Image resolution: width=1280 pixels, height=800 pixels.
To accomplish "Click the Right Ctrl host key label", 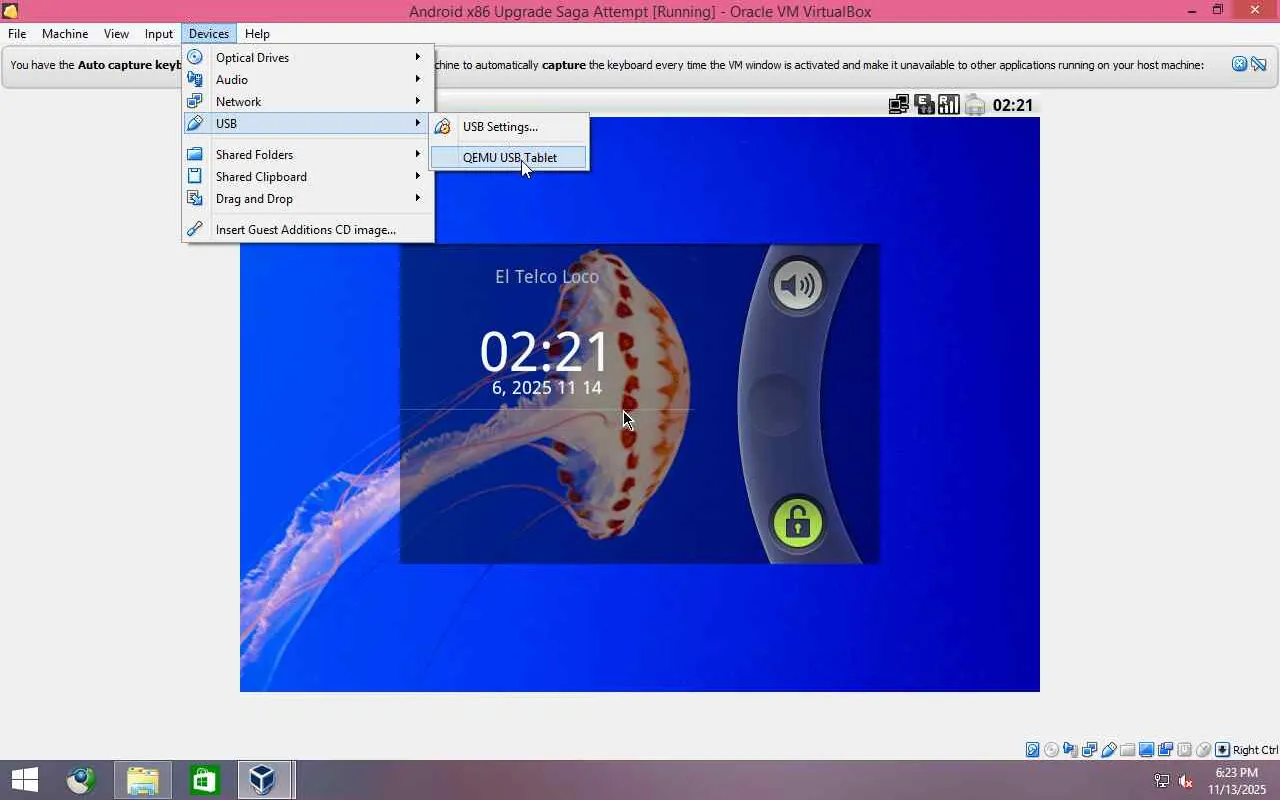I will point(1255,750).
